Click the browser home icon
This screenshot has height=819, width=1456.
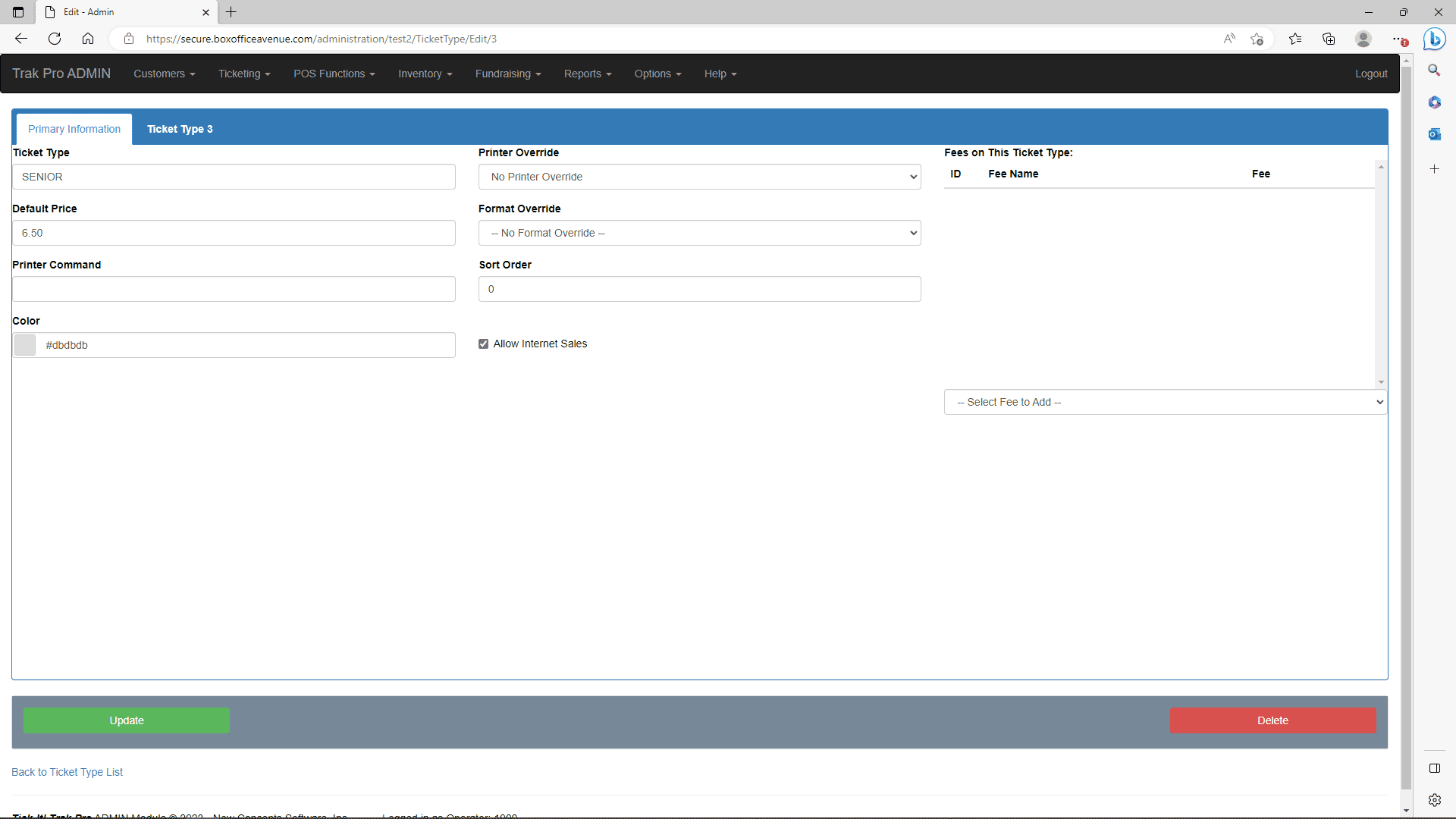(x=88, y=39)
